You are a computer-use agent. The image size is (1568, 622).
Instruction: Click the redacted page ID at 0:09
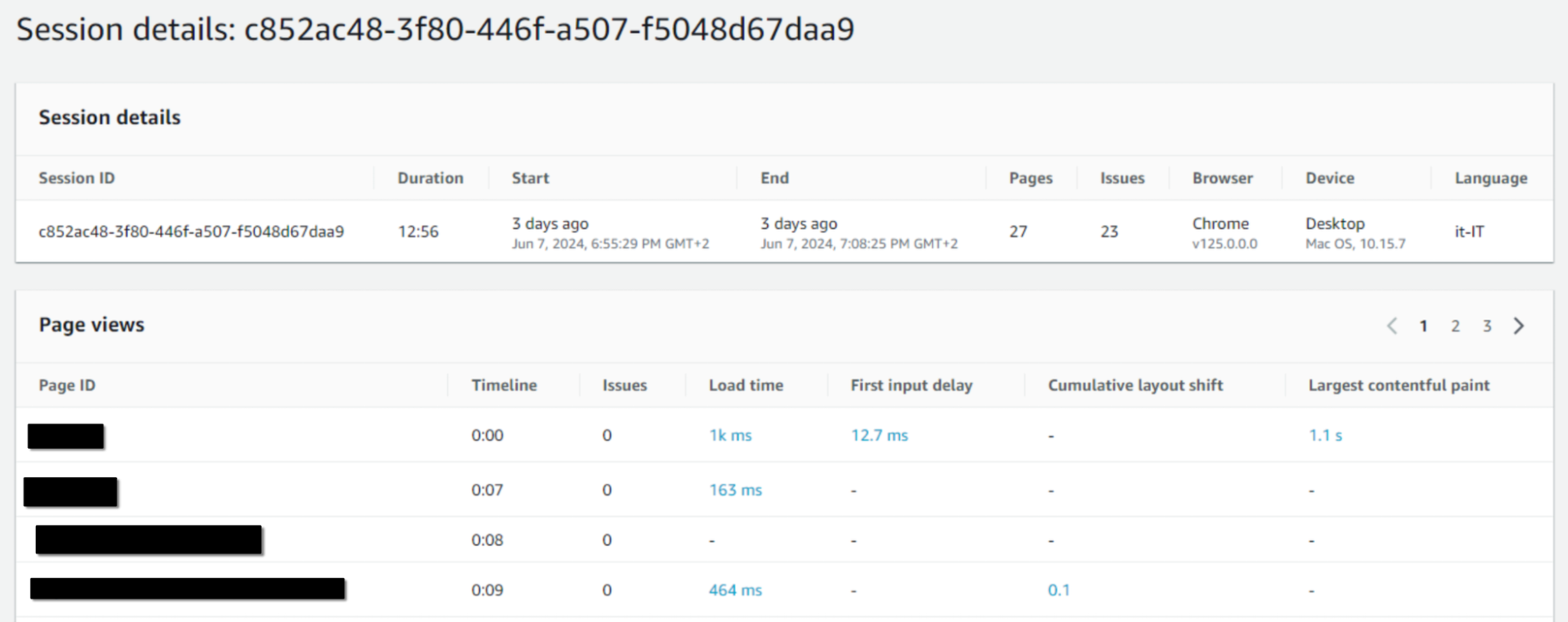187,589
